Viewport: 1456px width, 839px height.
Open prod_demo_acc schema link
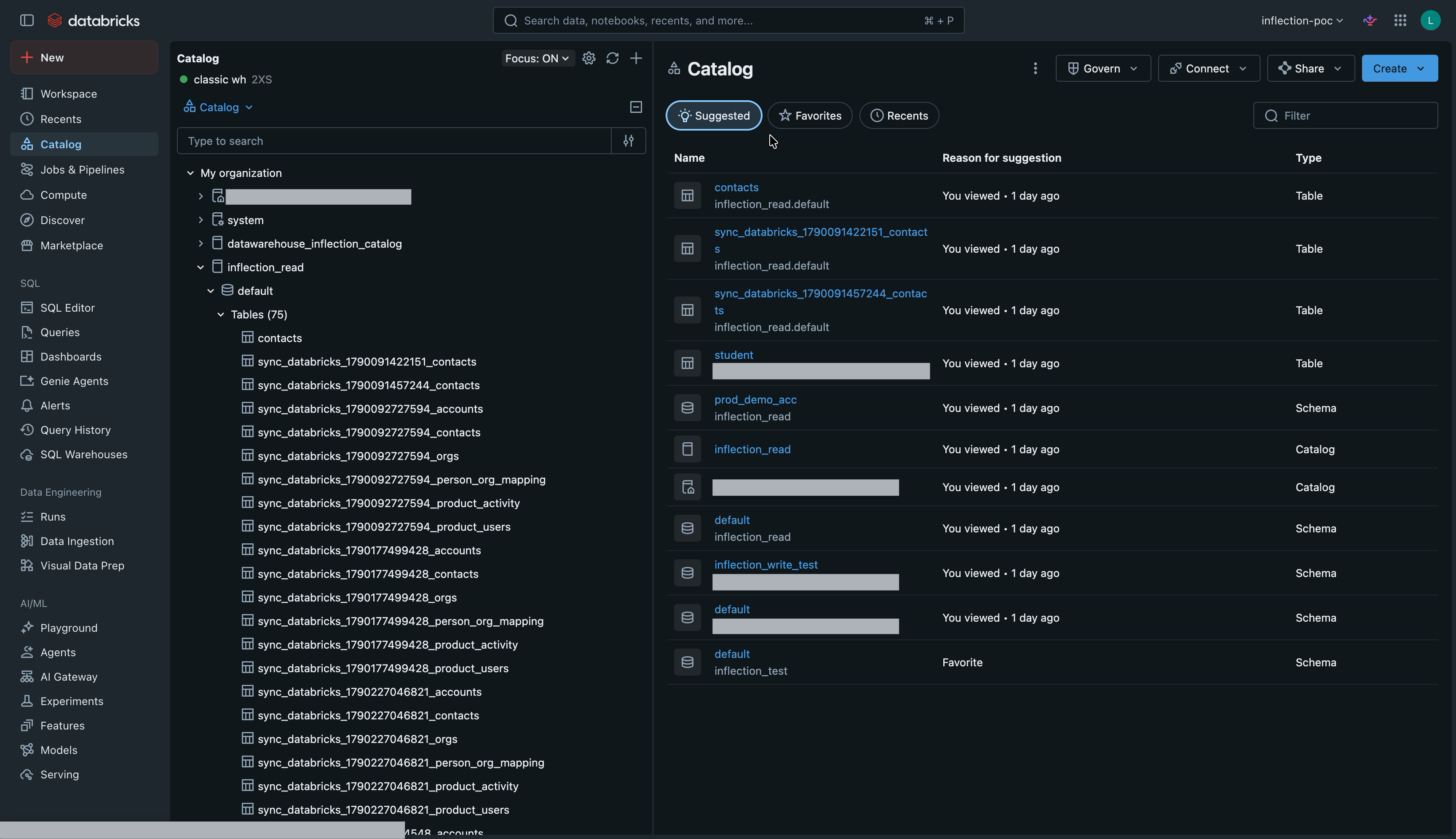click(x=755, y=399)
